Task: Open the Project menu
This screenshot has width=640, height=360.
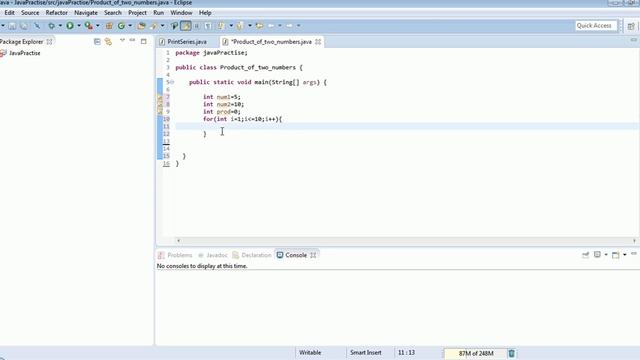Action: [137, 13]
